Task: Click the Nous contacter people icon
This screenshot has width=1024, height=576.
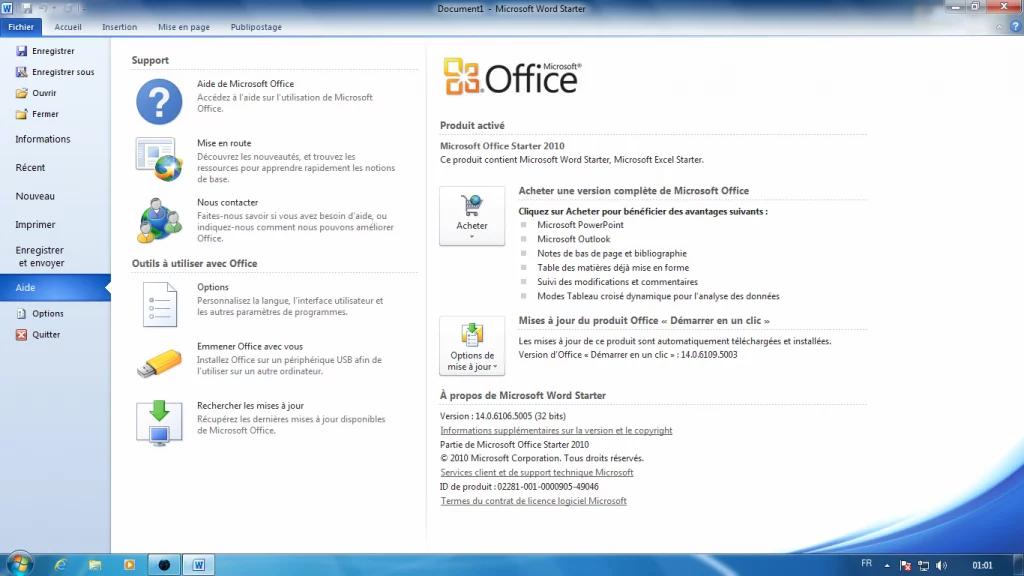Action: 159,219
